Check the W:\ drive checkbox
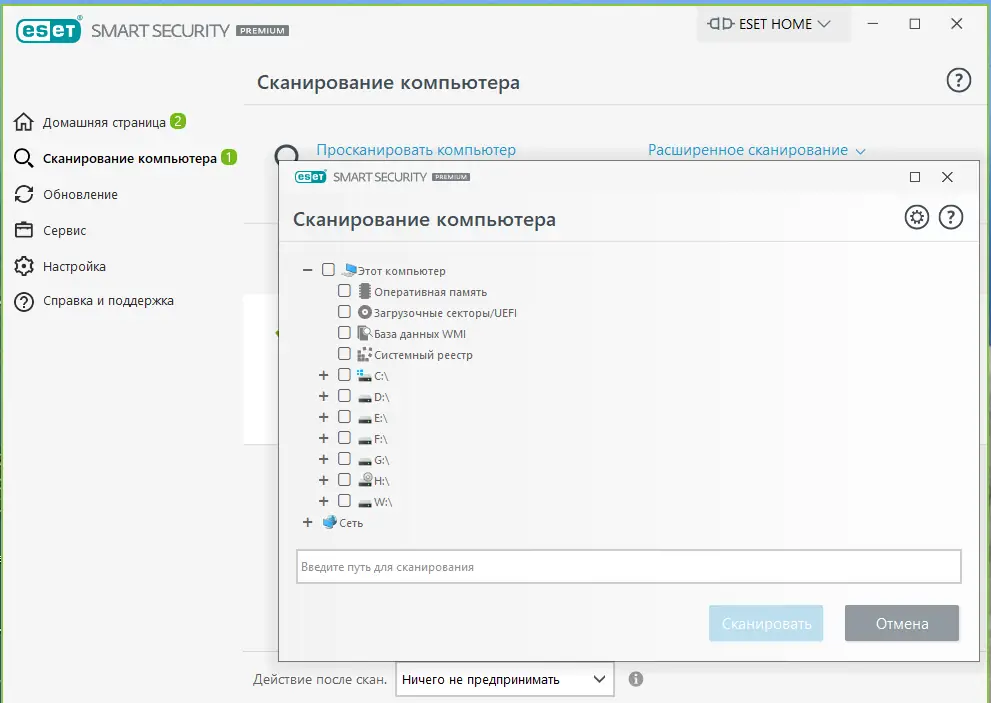 point(344,500)
